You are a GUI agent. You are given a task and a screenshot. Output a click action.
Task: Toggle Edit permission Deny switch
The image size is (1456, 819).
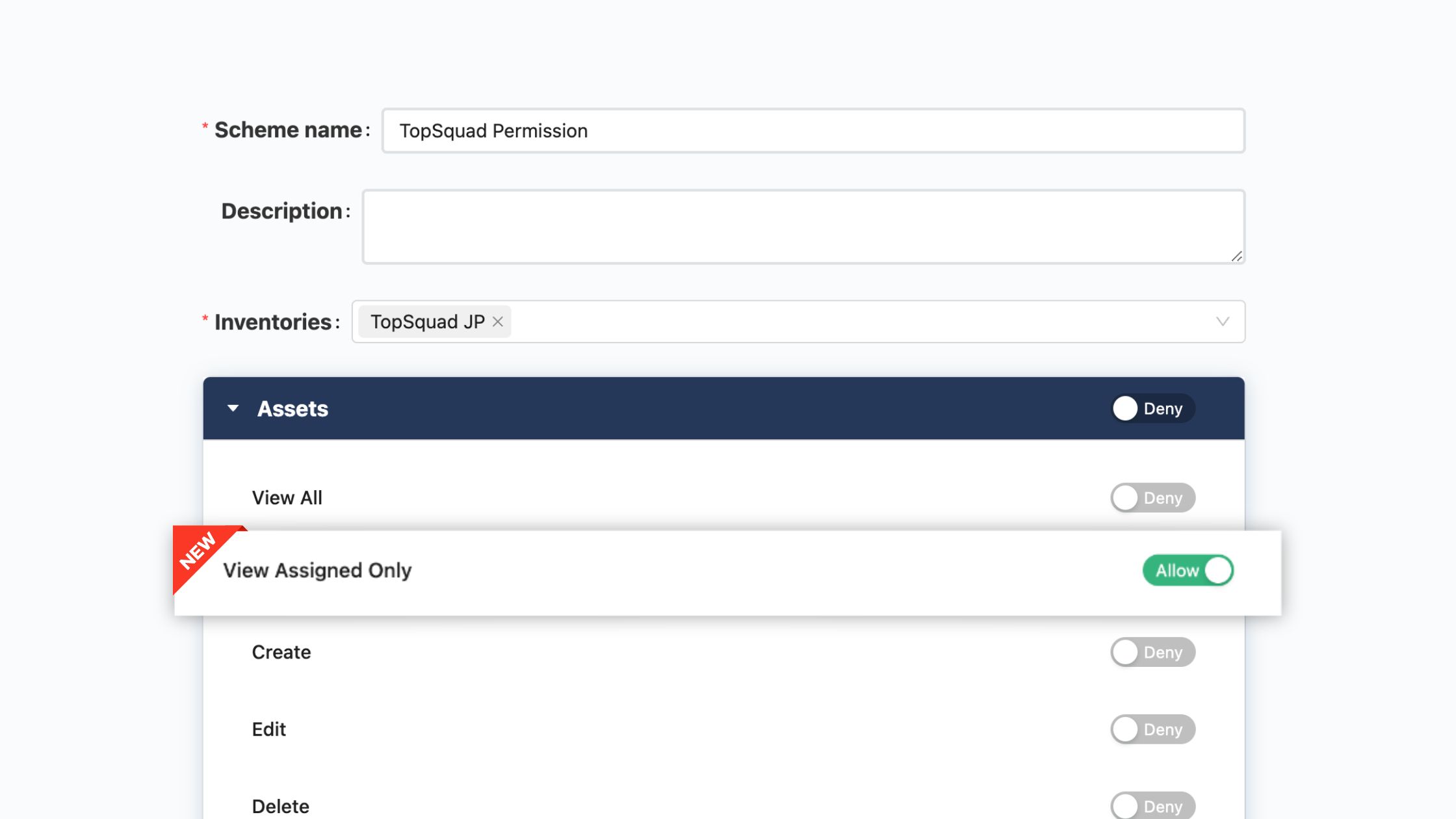coord(1152,729)
